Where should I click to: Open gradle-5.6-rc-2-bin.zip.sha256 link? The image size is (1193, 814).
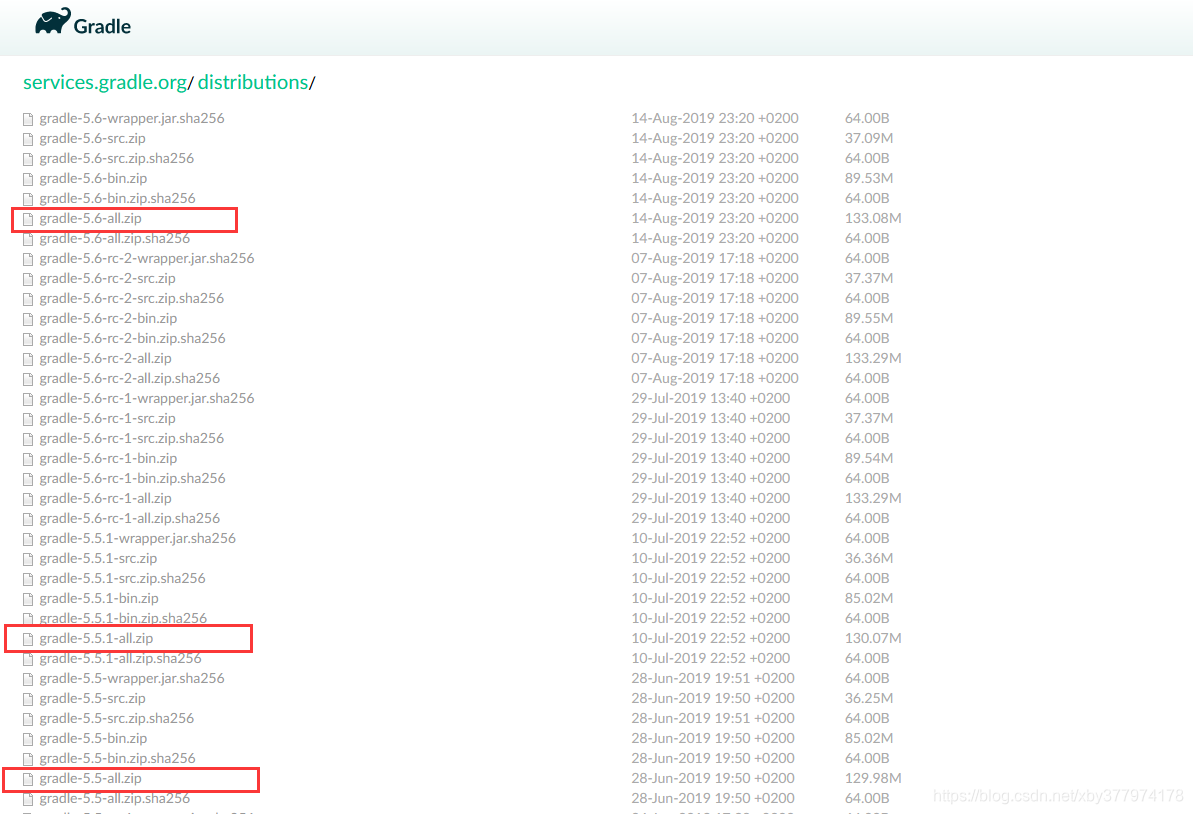pos(132,338)
